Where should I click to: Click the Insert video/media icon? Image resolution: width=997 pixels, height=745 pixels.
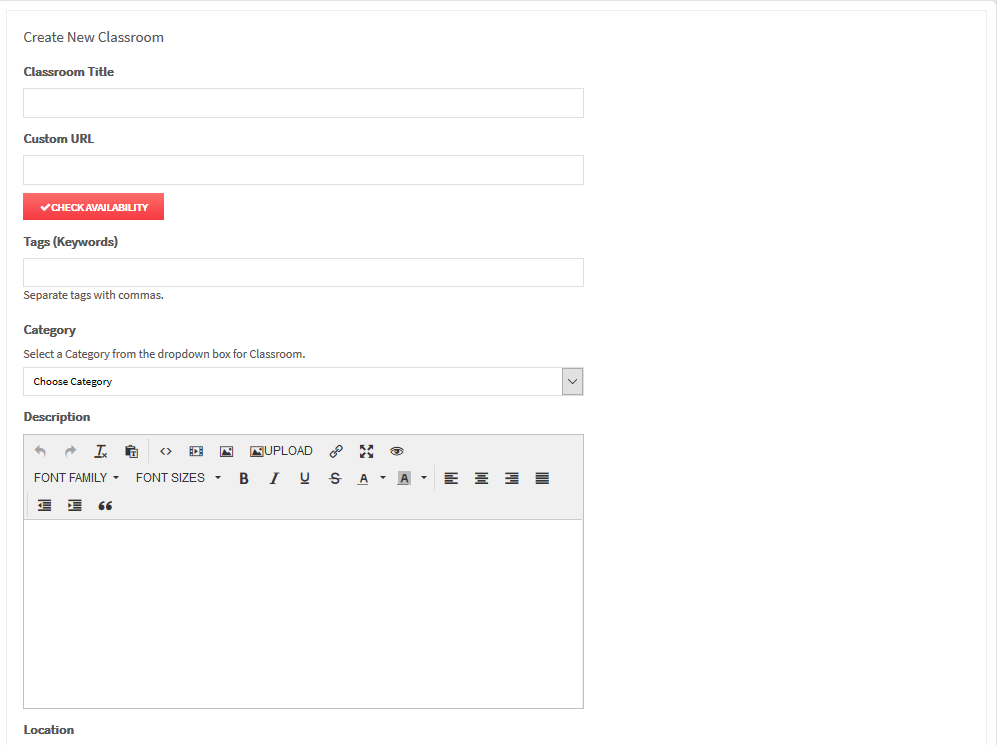click(196, 451)
